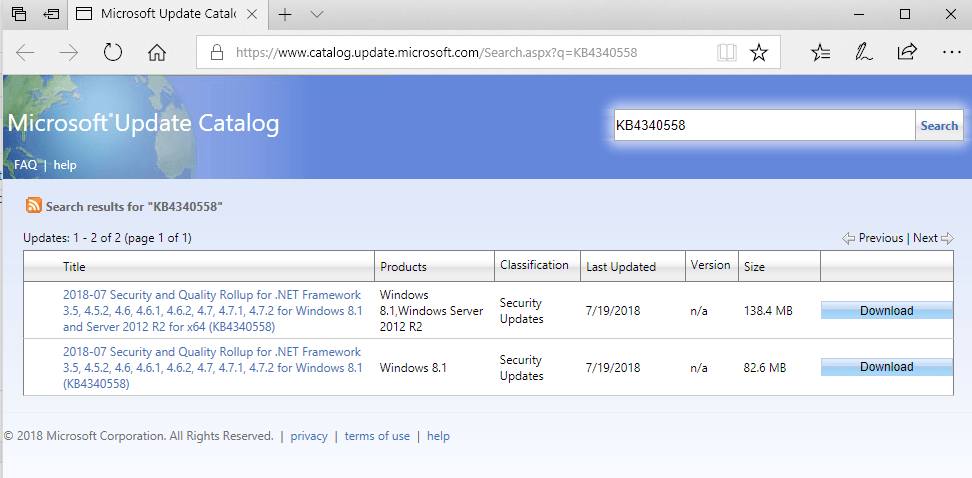Image resolution: width=972 pixels, height=478 pixels.
Task: Click '82.6 MB' size cell
Action: [x=765, y=368]
